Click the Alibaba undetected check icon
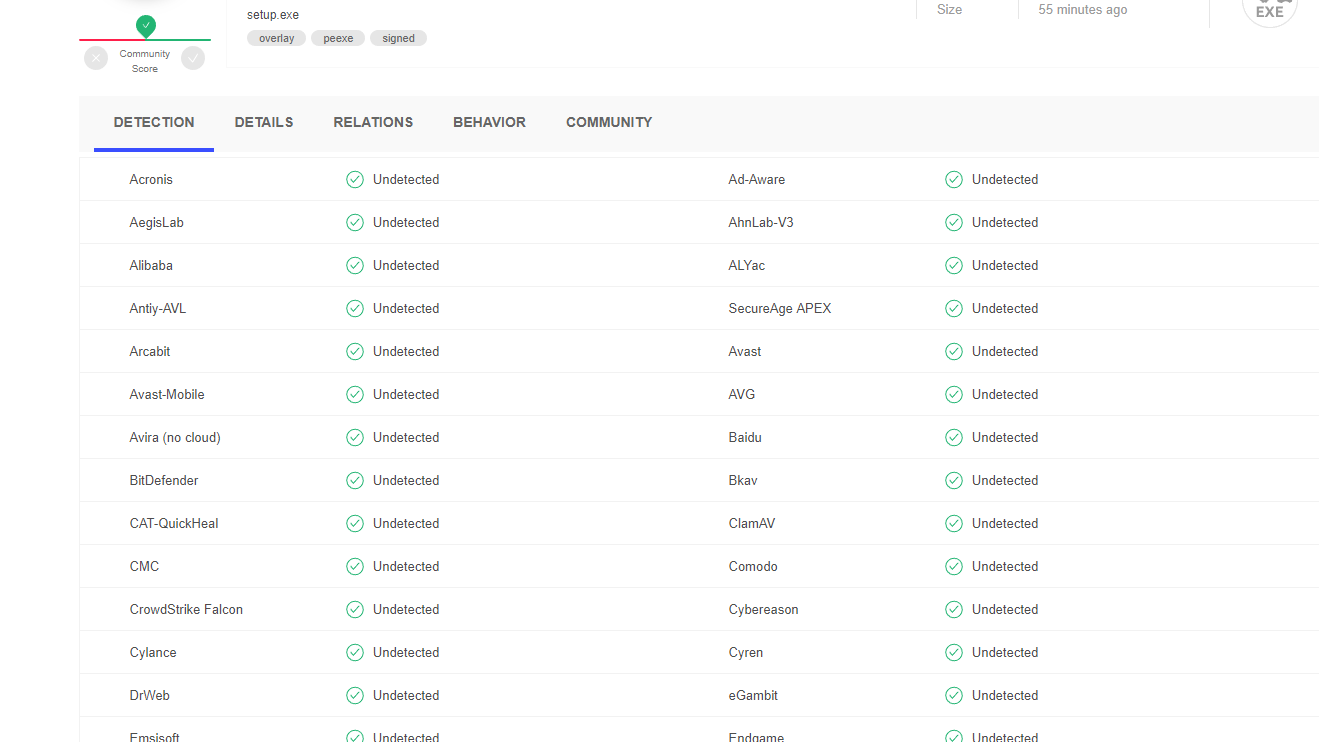This screenshot has width=1319, height=742. [x=355, y=265]
